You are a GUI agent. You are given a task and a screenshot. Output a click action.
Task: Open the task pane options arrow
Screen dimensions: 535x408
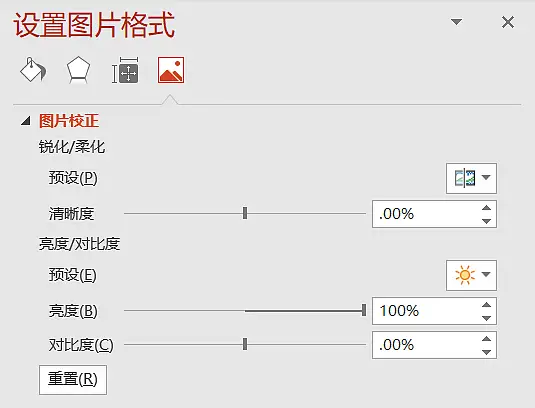(x=456, y=22)
